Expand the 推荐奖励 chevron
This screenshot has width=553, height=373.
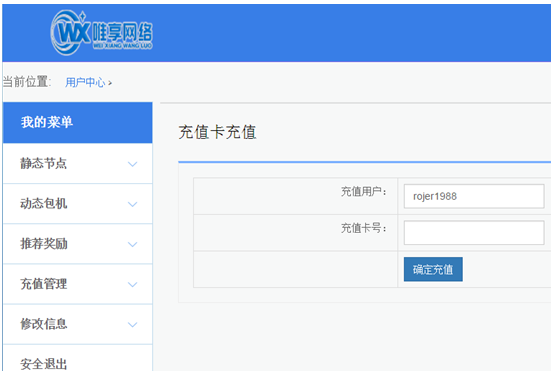pos(132,245)
